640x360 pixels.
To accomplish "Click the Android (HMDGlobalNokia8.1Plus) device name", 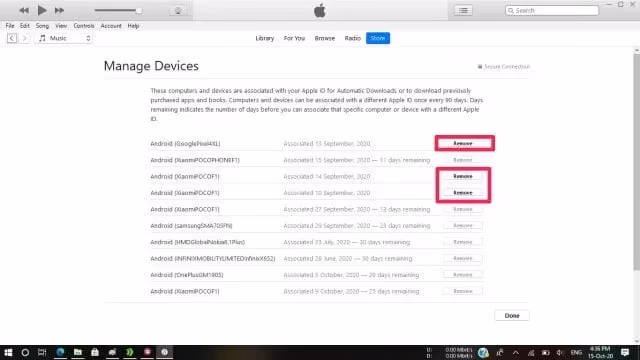I will [198, 242].
